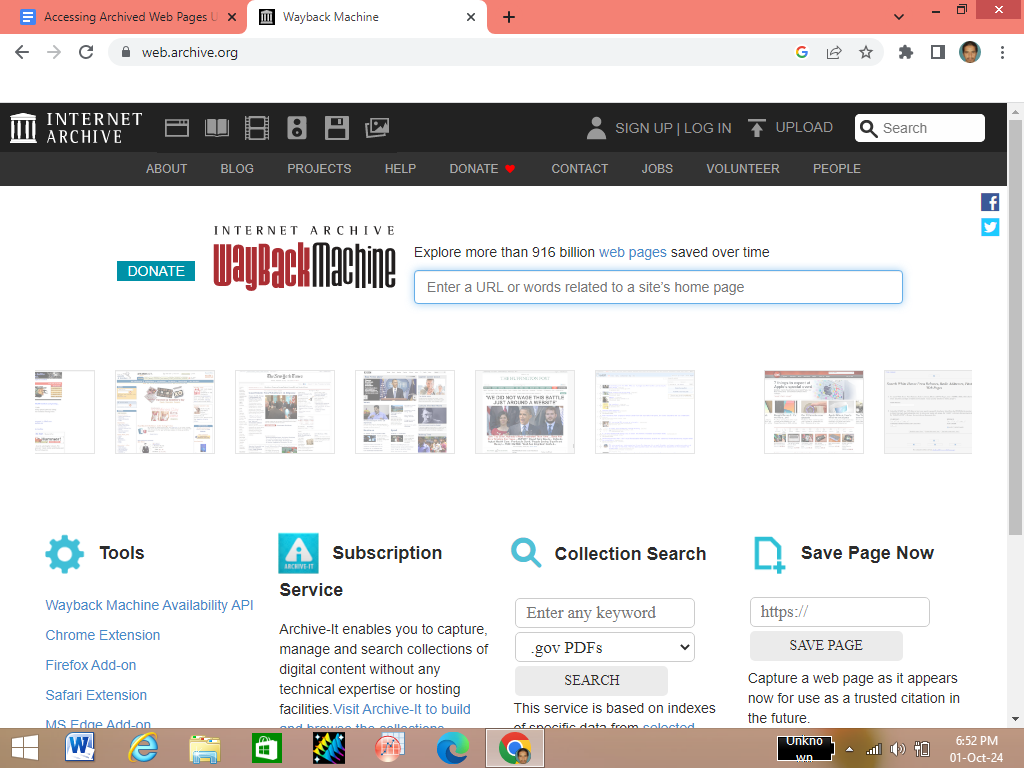Share page on Twitter

click(x=990, y=227)
